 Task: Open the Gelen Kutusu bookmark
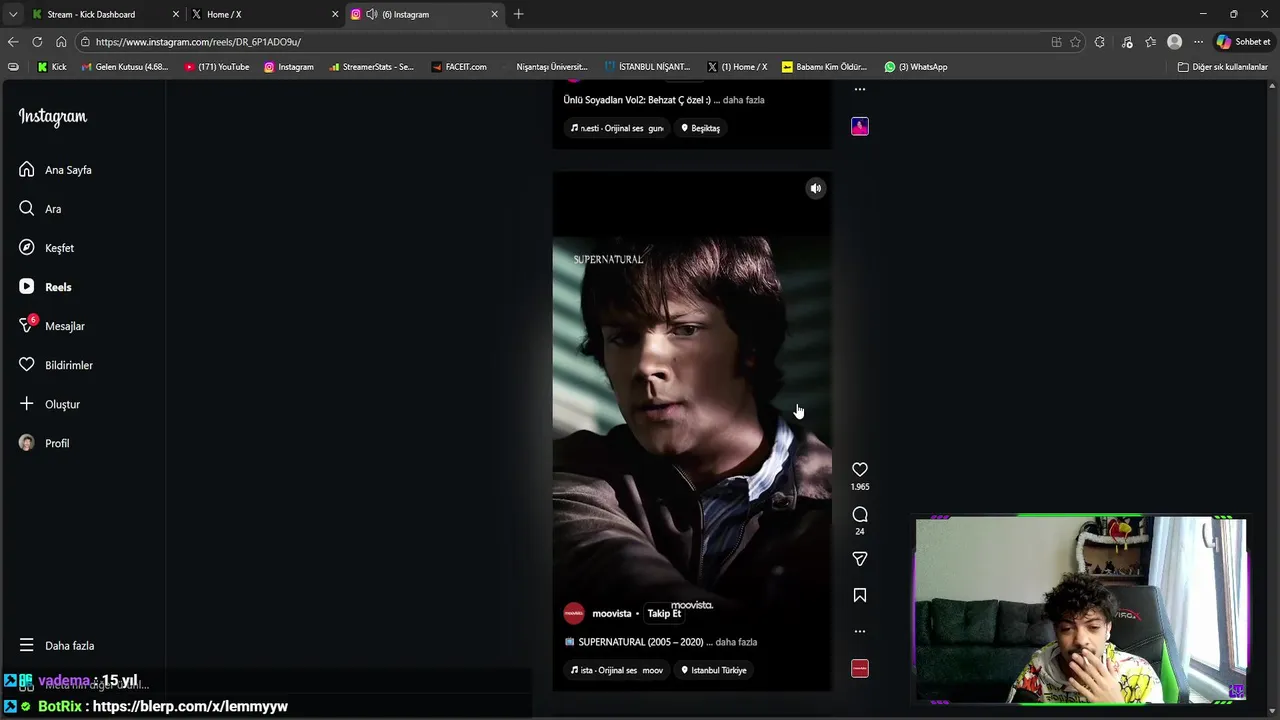coord(125,67)
